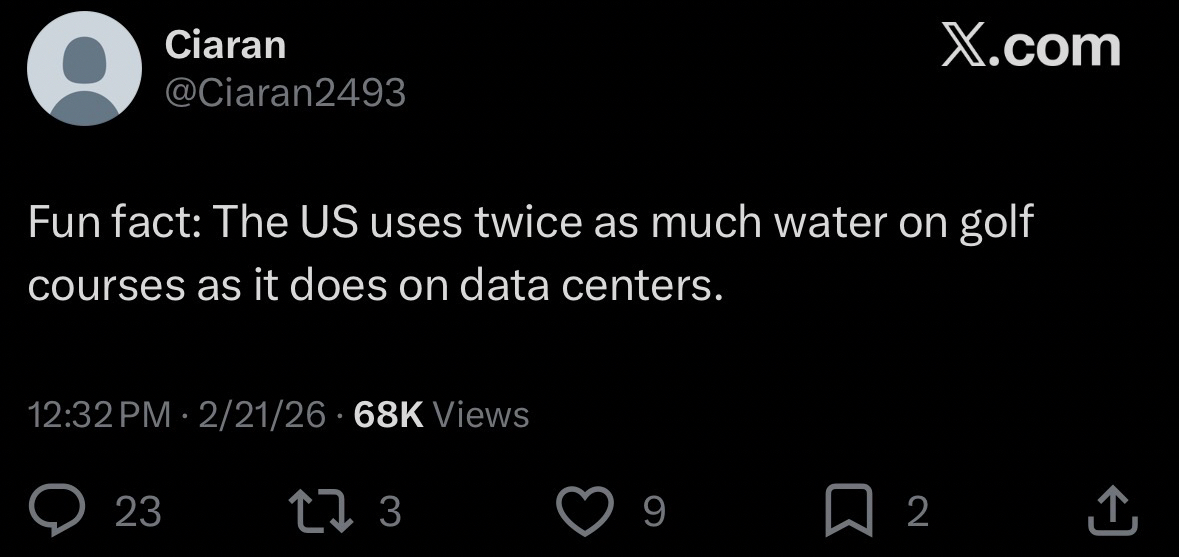This screenshot has width=1179, height=557.
Task: Click the 12:32 PM timestamp
Action: pyautogui.click(x=99, y=413)
